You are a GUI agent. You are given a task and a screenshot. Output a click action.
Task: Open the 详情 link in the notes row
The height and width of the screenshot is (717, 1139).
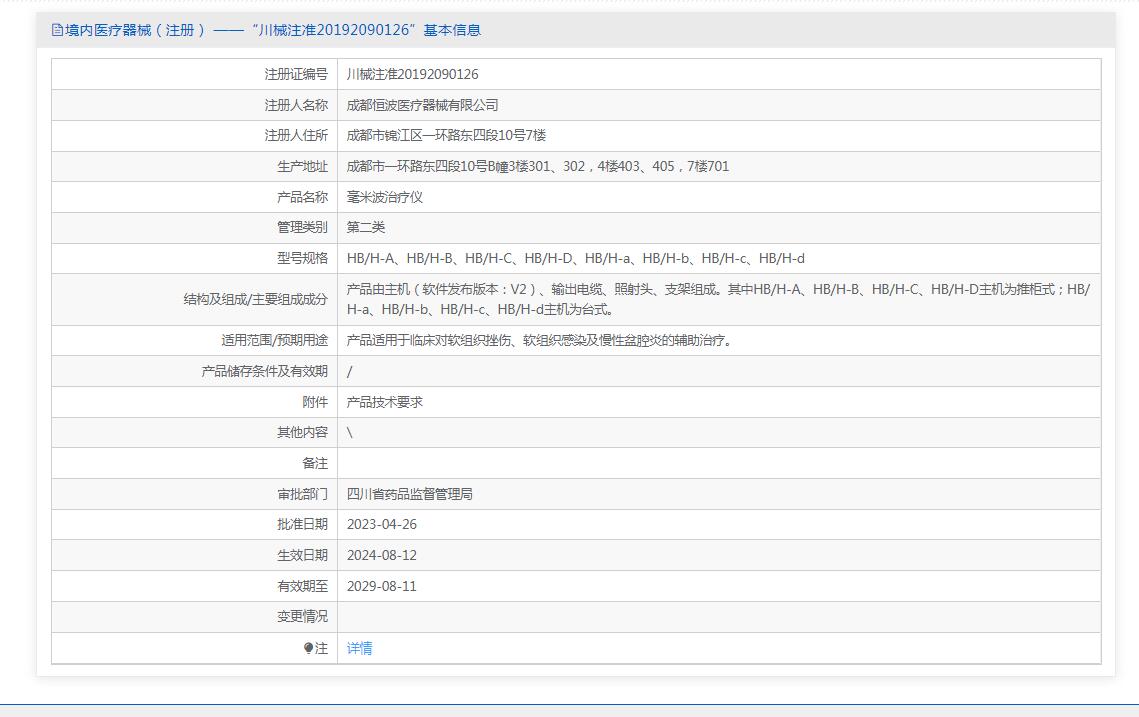[359, 648]
